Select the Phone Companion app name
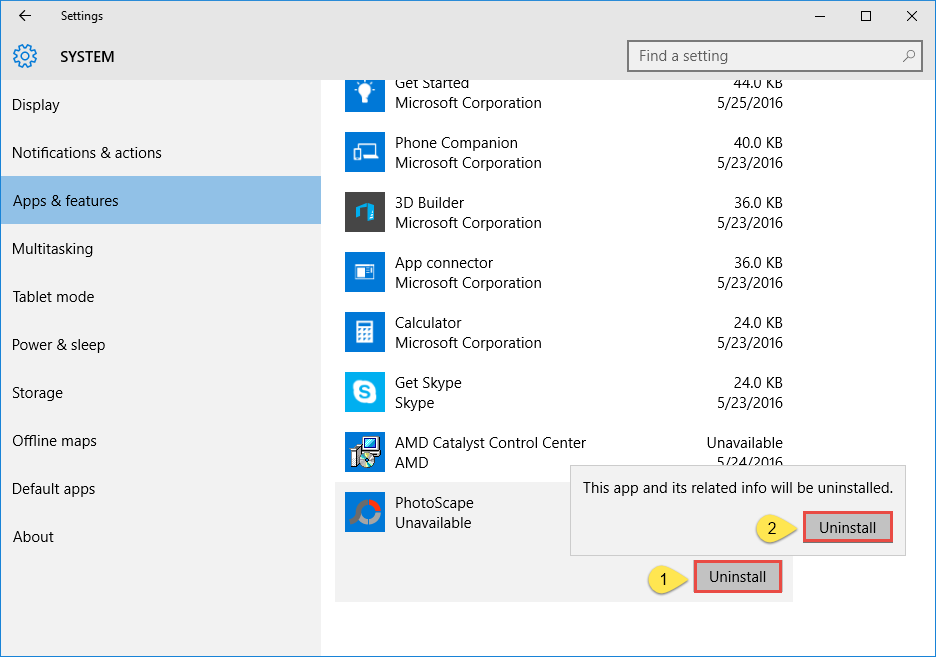This screenshot has height=657, width=936. click(x=456, y=143)
